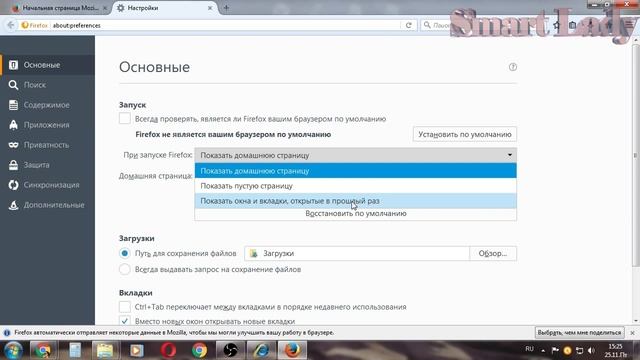The width and height of the screenshot is (640, 360).
Task: Open the Защита settings category
Action: click(x=47, y=165)
